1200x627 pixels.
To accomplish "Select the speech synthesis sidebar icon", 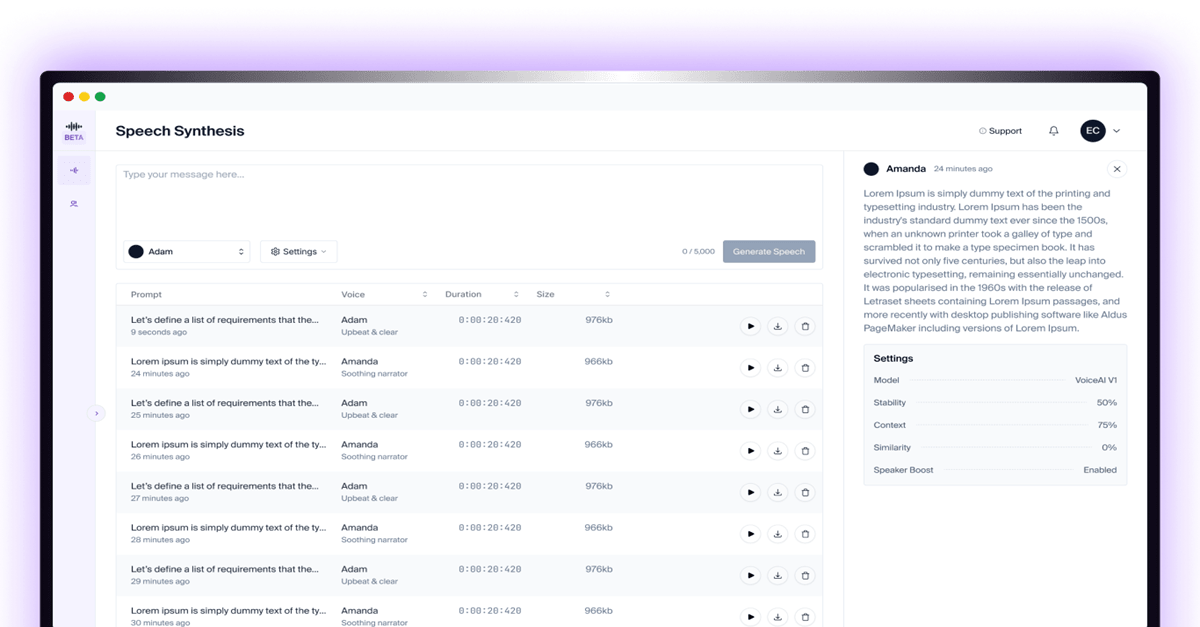I will click(73, 170).
